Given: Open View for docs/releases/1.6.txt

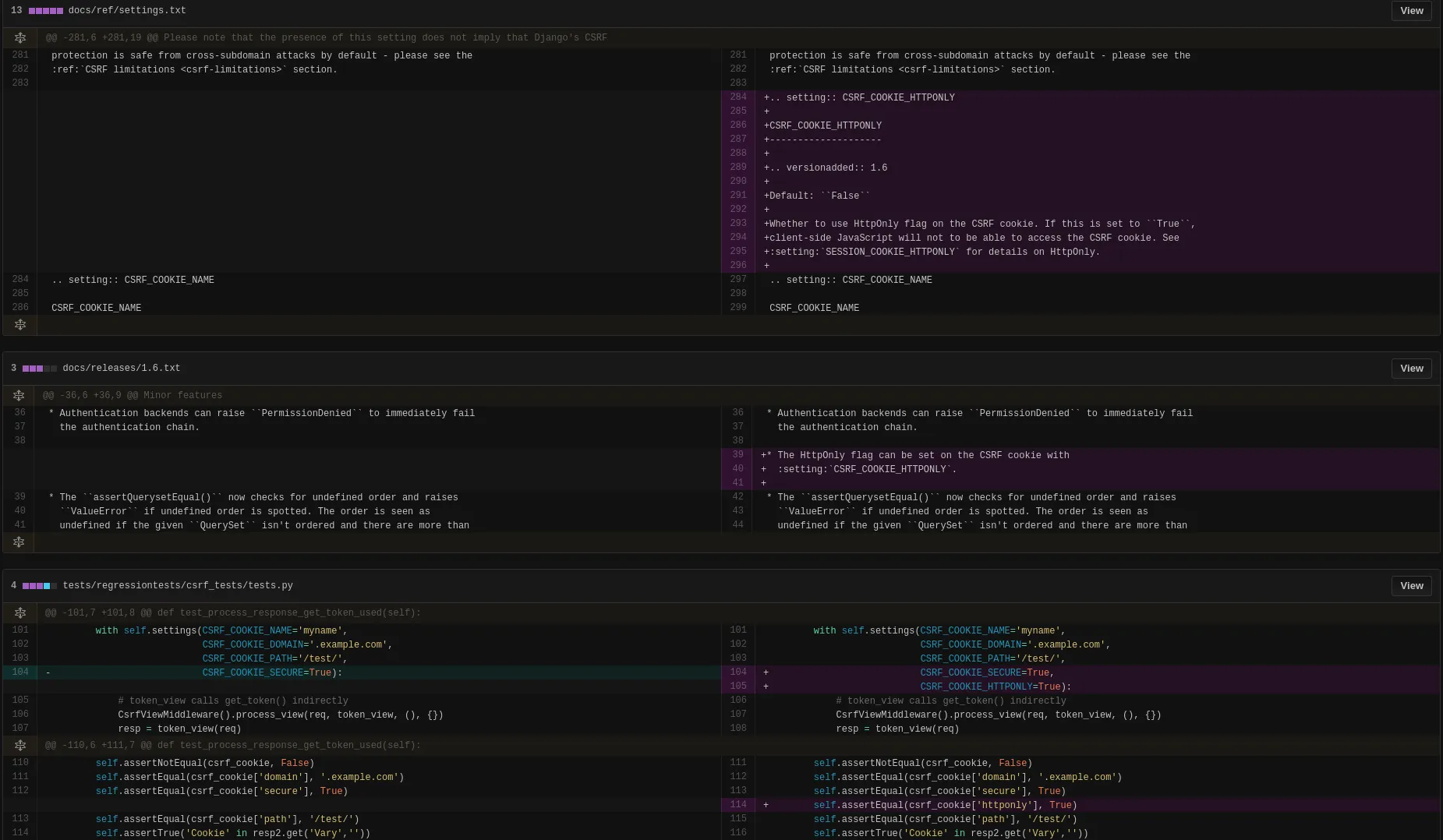Looking at the screenshot, I should (x=1411, y=369).
